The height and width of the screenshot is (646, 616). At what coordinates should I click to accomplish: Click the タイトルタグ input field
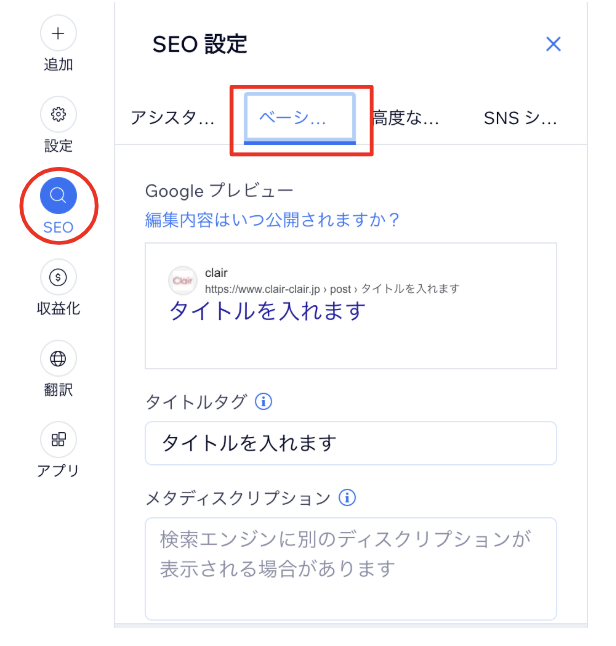click(351, 443)
